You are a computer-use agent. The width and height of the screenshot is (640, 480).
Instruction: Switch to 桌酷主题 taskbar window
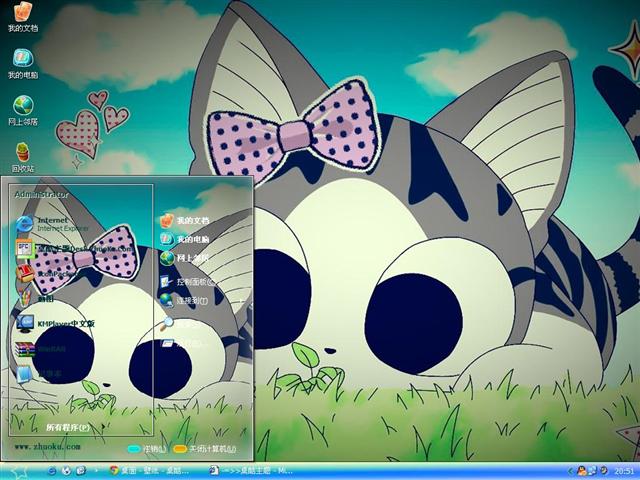click(252, 469)
